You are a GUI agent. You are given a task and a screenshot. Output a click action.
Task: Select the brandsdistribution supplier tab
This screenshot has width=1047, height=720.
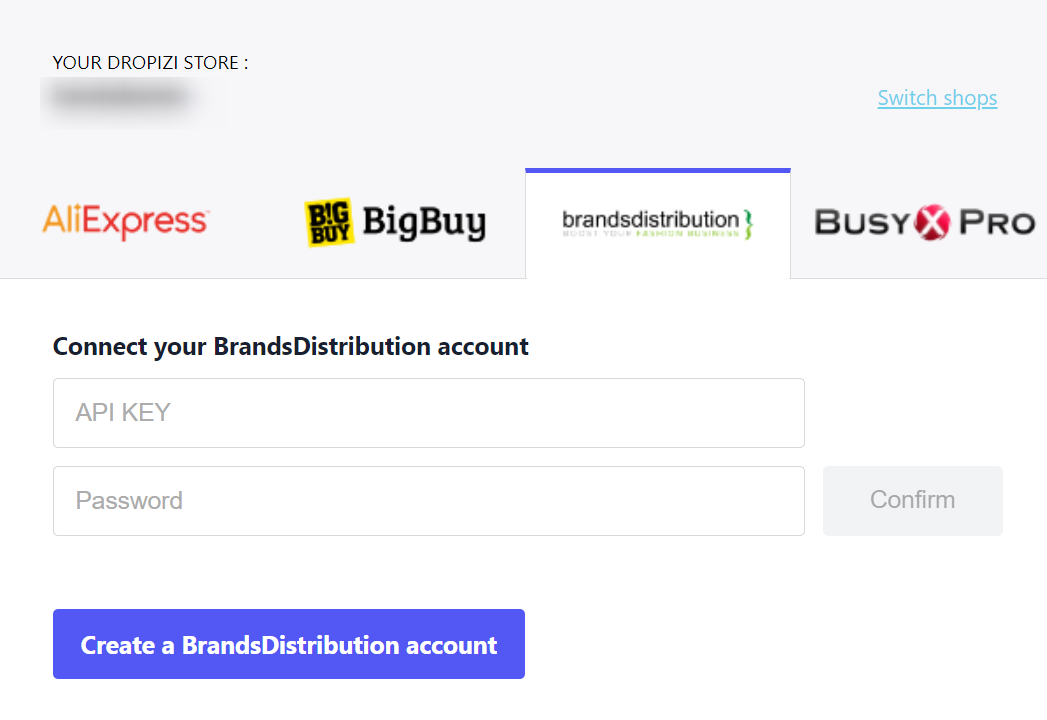[658, 224]
